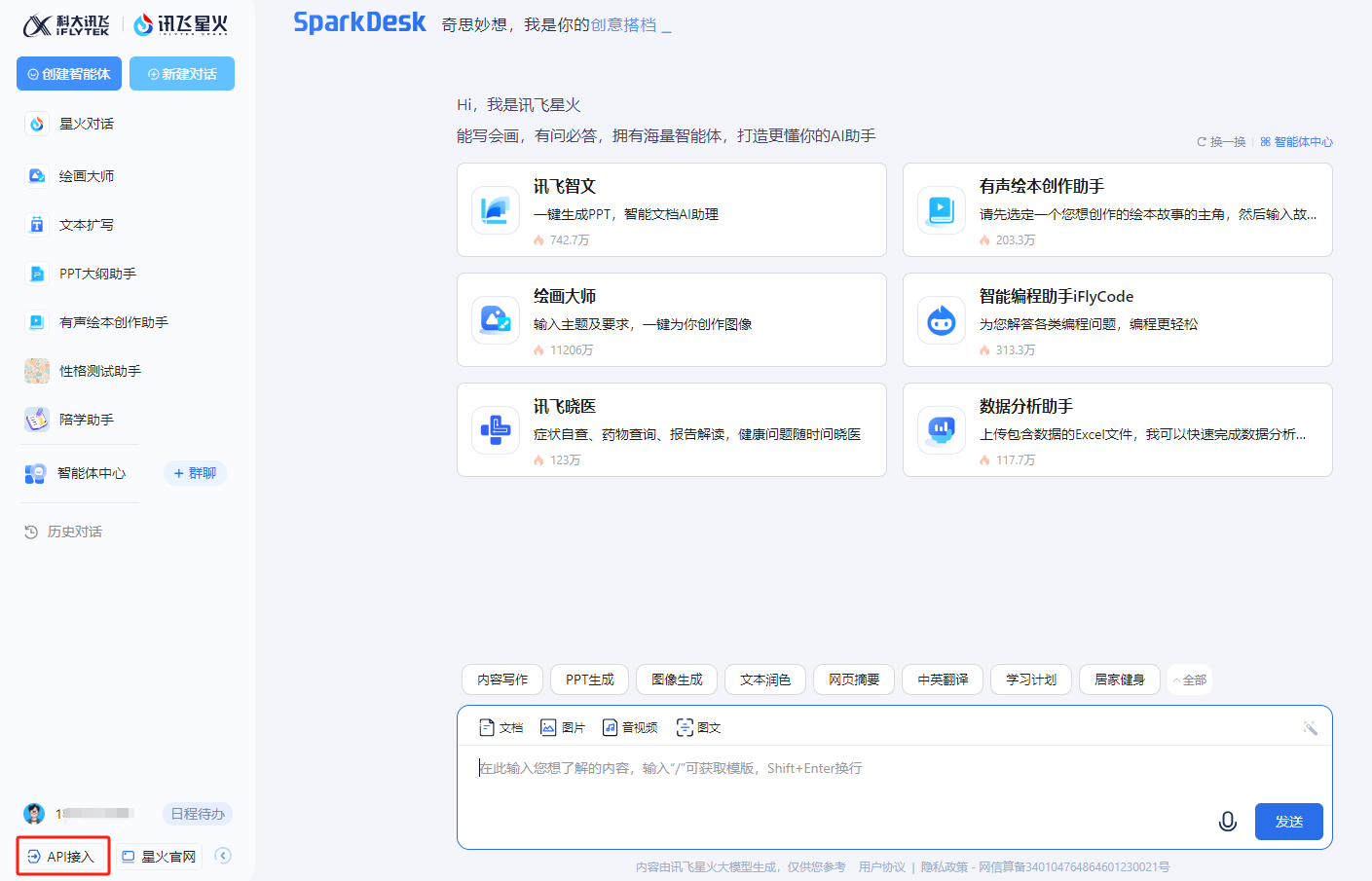The image size is (1372, 881).
Task: Open the 隐私政策 link
Action: tap(945, 867)
